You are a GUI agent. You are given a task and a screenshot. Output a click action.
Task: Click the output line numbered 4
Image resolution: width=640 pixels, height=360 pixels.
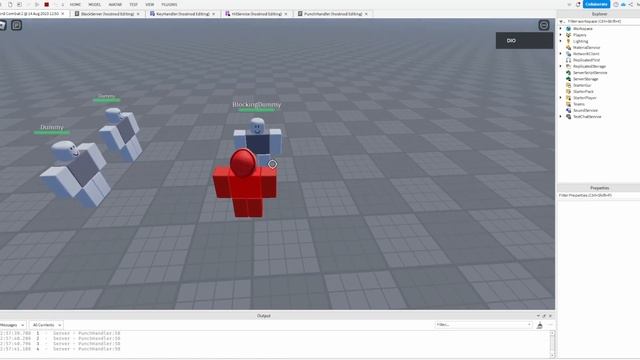[x=60, y=349]
